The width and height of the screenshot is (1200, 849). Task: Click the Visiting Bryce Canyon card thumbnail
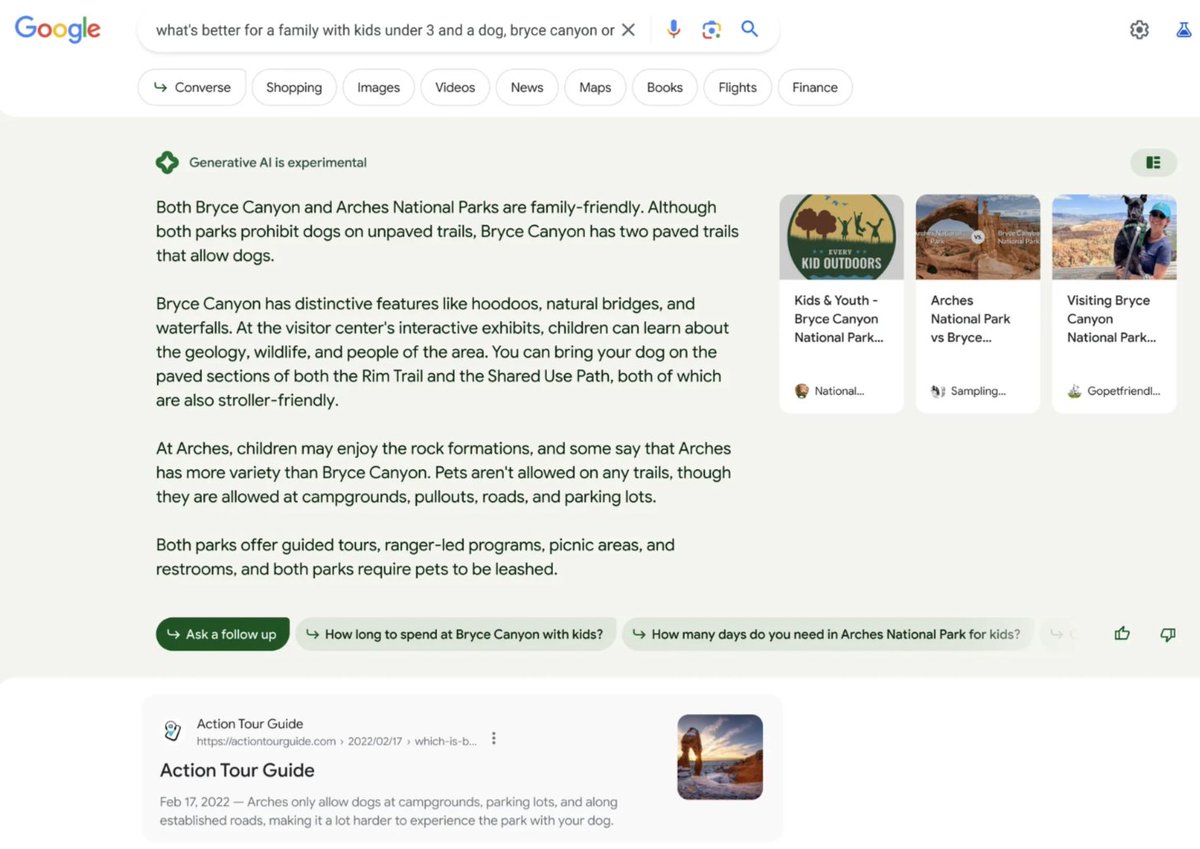(1113, 236)
